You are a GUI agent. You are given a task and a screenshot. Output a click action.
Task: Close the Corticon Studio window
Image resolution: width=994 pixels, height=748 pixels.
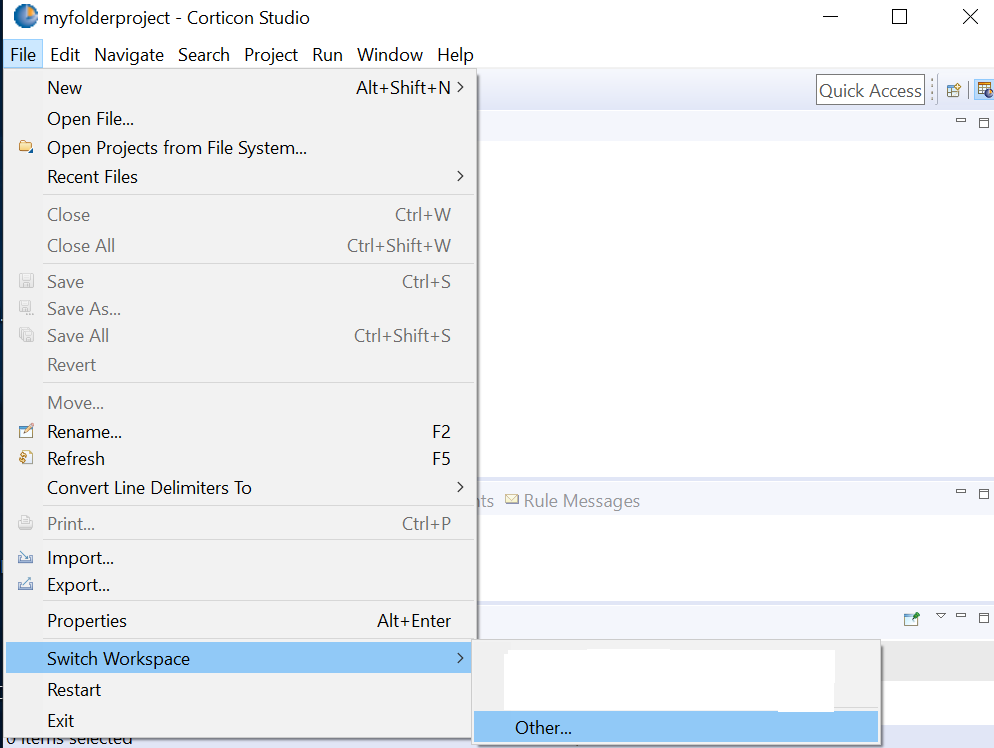click(x=970, y=16)
